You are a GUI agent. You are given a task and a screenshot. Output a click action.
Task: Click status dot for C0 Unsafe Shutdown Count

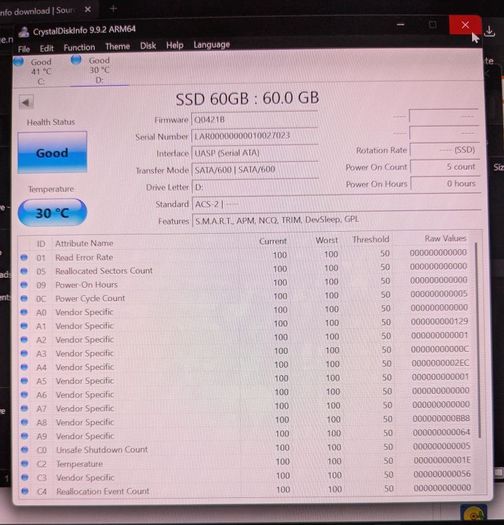pos(24,449)
